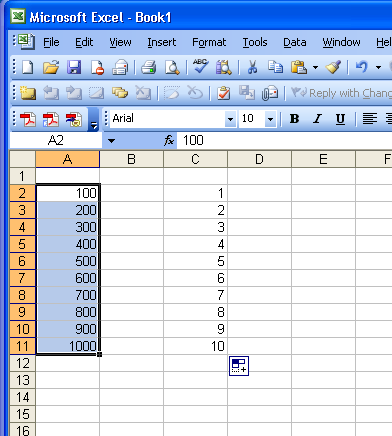This screenshot has height=436, width=392.
Task: Click the formula bar showing 100
Action: [x=284, y=141]
